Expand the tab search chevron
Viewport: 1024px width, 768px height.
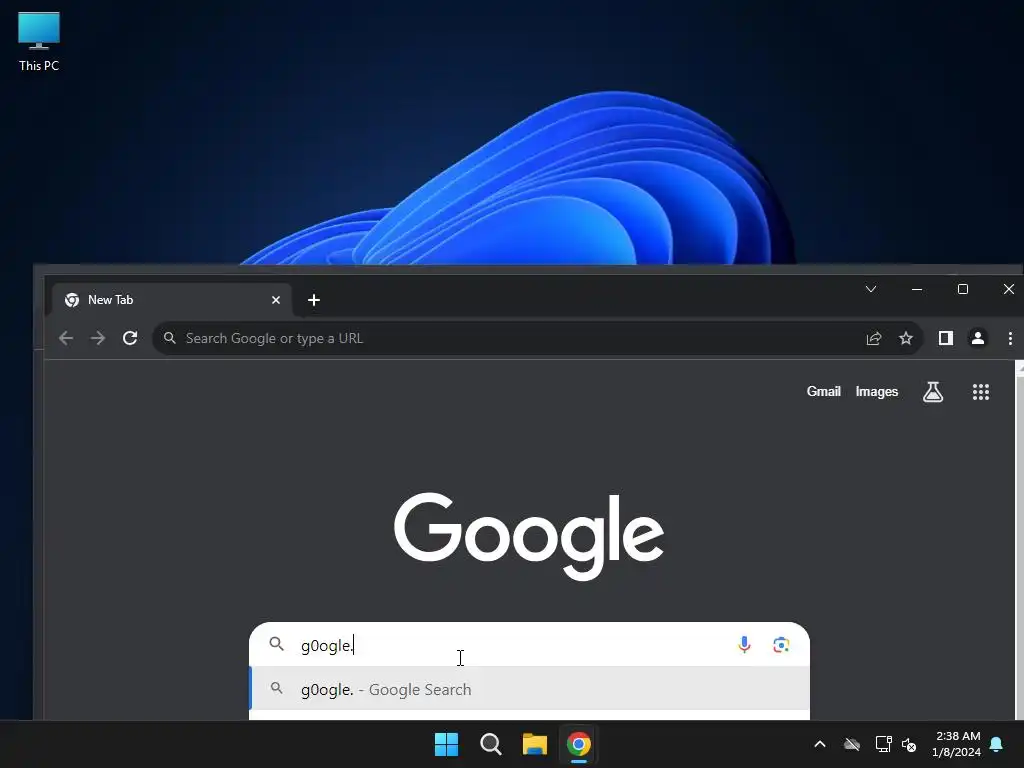(x=871, y=289)
